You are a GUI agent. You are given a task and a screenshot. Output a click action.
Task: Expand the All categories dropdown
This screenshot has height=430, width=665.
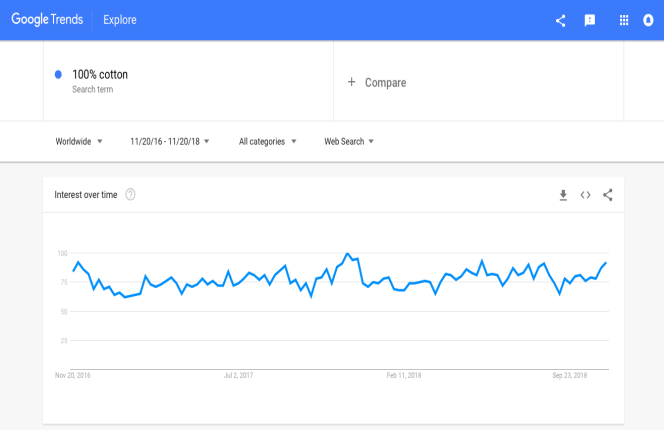point(267,142)
